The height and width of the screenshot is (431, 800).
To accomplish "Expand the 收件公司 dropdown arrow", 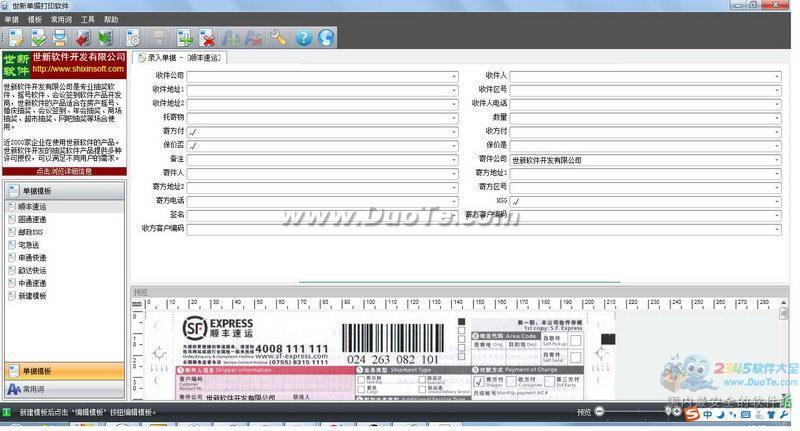I will click(454, 77).
